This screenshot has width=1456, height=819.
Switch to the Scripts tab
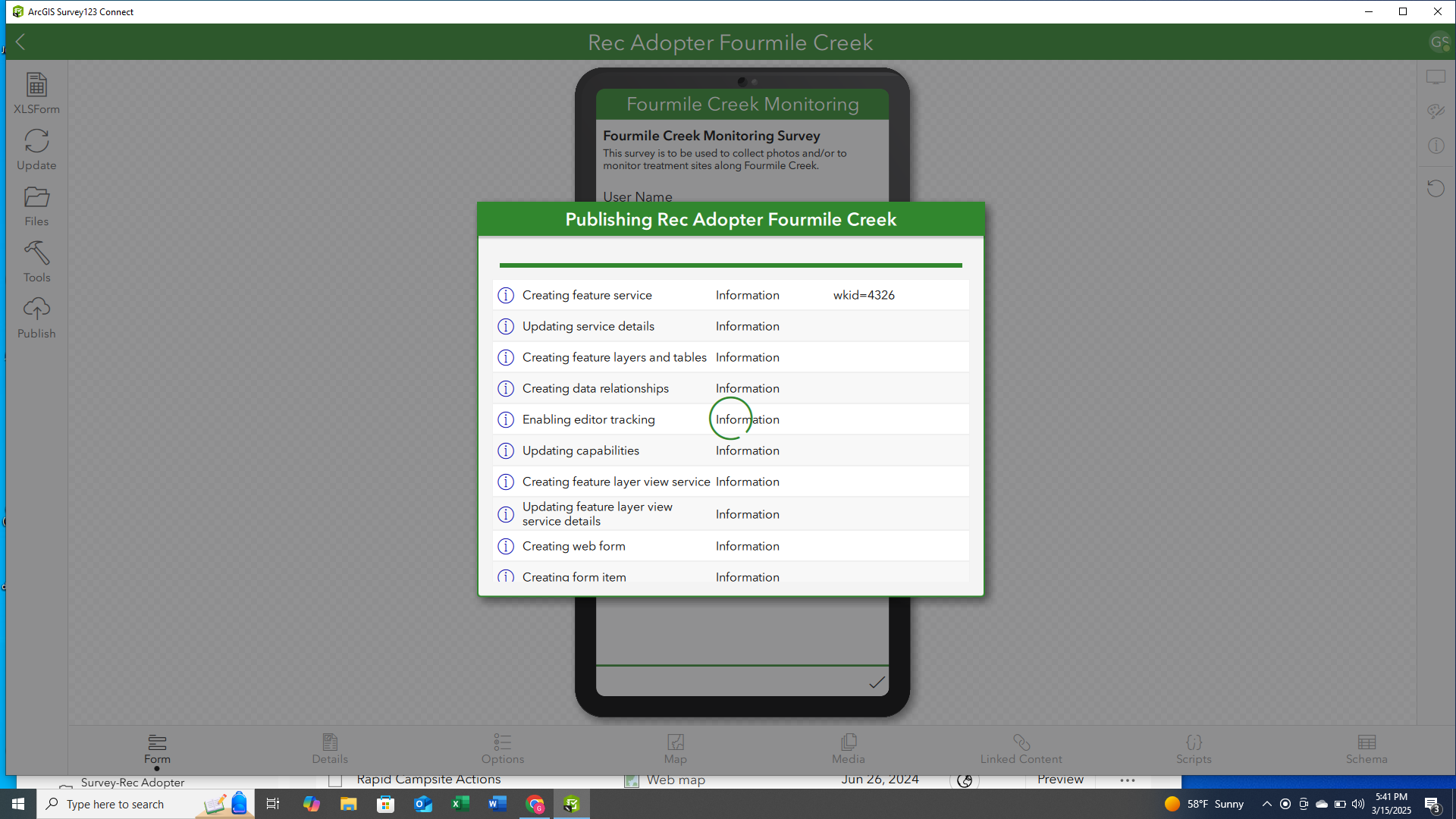coord(1194,749)
